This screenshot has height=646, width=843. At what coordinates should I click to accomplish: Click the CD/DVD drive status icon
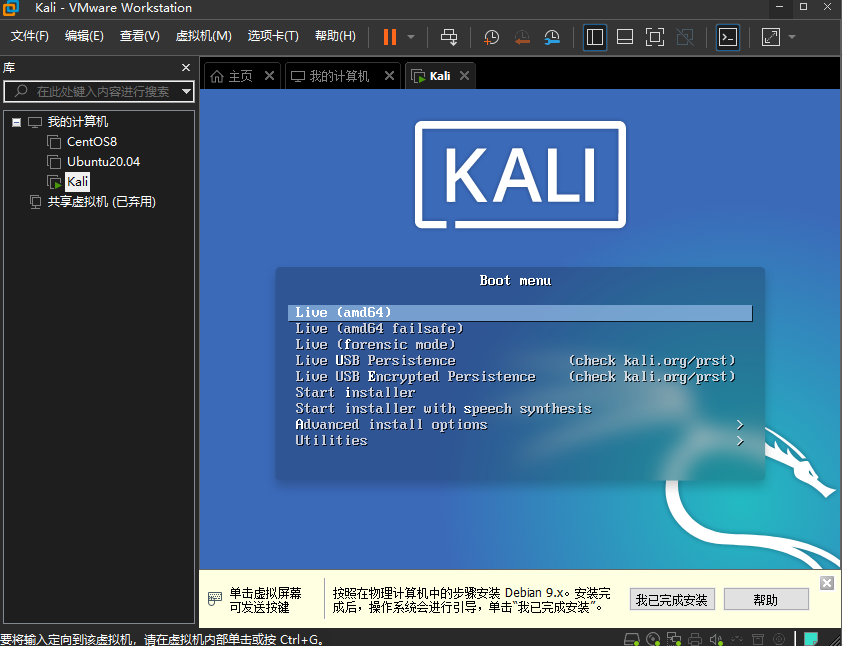pos(653,640)
